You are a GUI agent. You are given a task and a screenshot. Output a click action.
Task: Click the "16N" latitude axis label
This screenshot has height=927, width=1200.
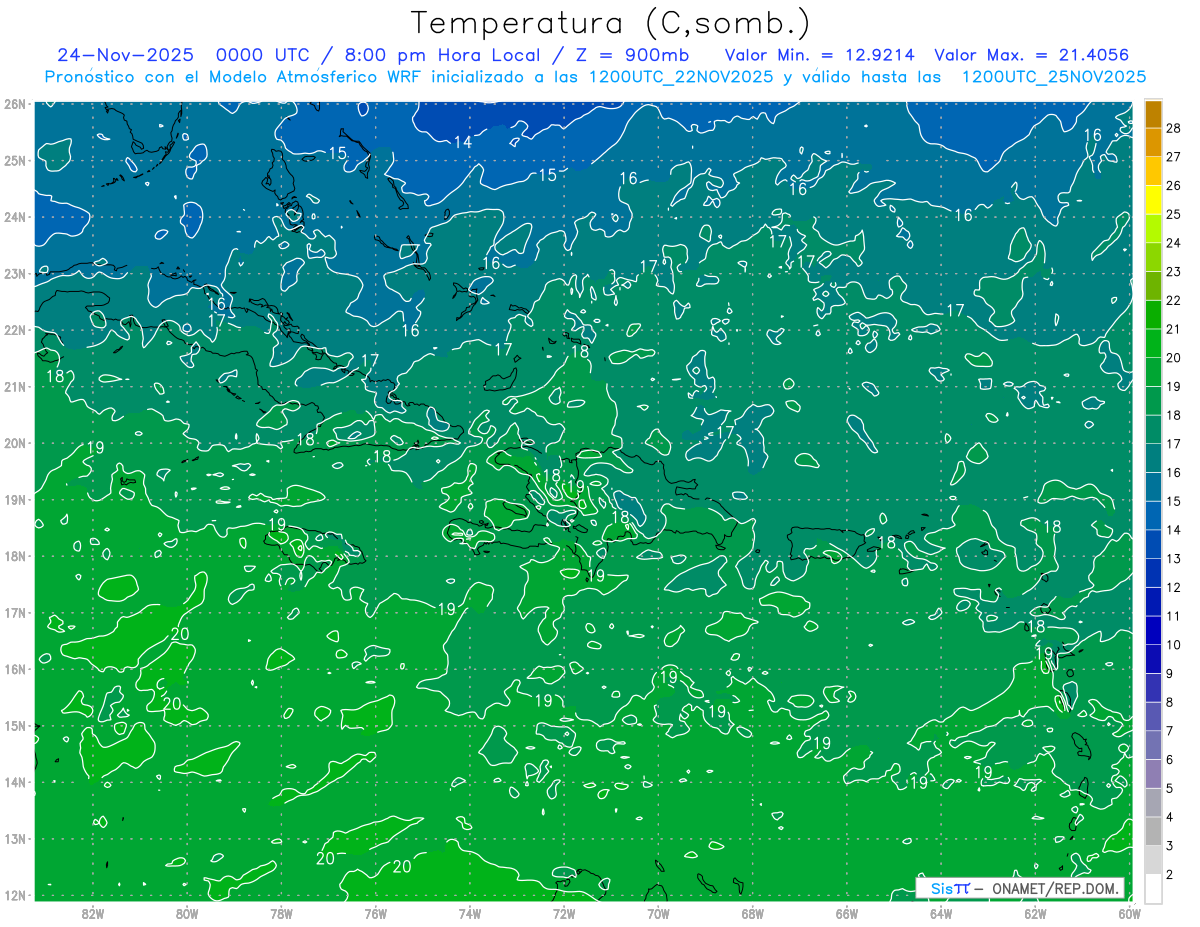(x=14, y=668)
